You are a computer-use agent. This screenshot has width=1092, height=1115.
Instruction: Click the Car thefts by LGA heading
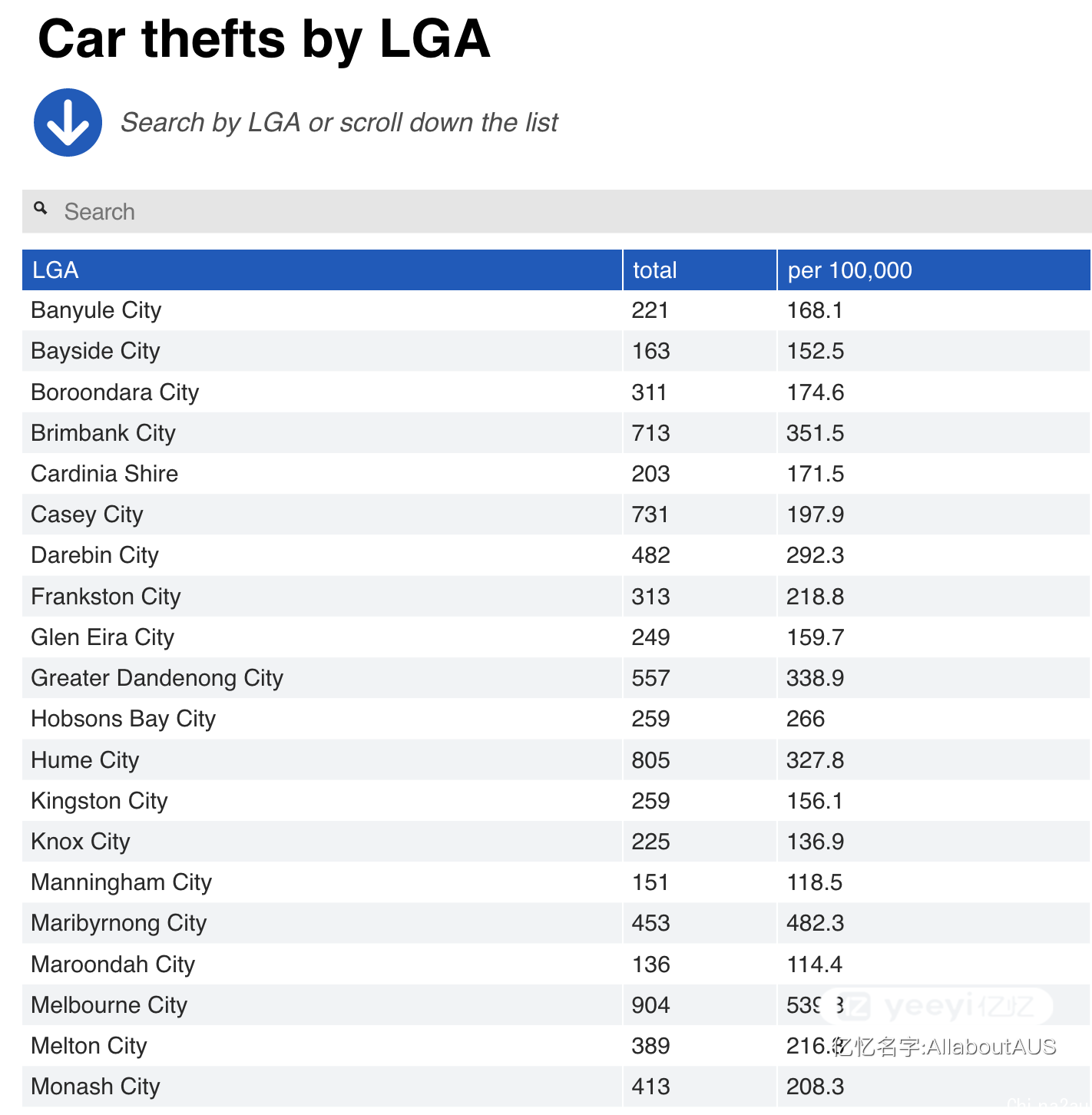263,38
